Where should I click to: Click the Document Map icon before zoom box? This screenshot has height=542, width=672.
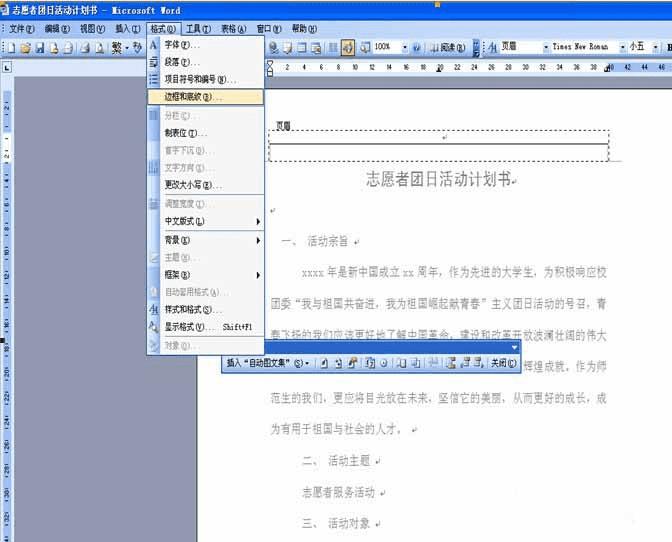tap(365, 48)
